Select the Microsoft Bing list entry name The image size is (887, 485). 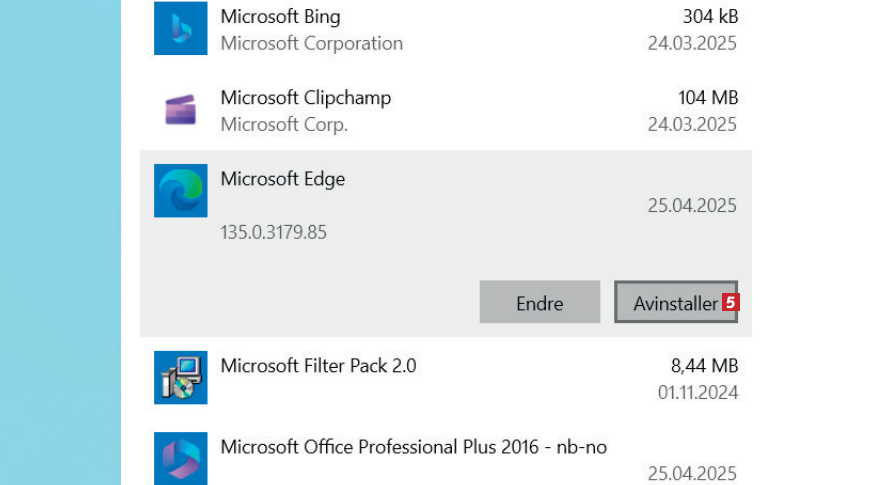click(280, 17)
